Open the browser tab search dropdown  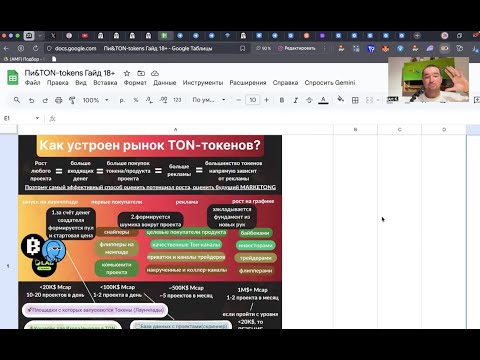[40, 35]
